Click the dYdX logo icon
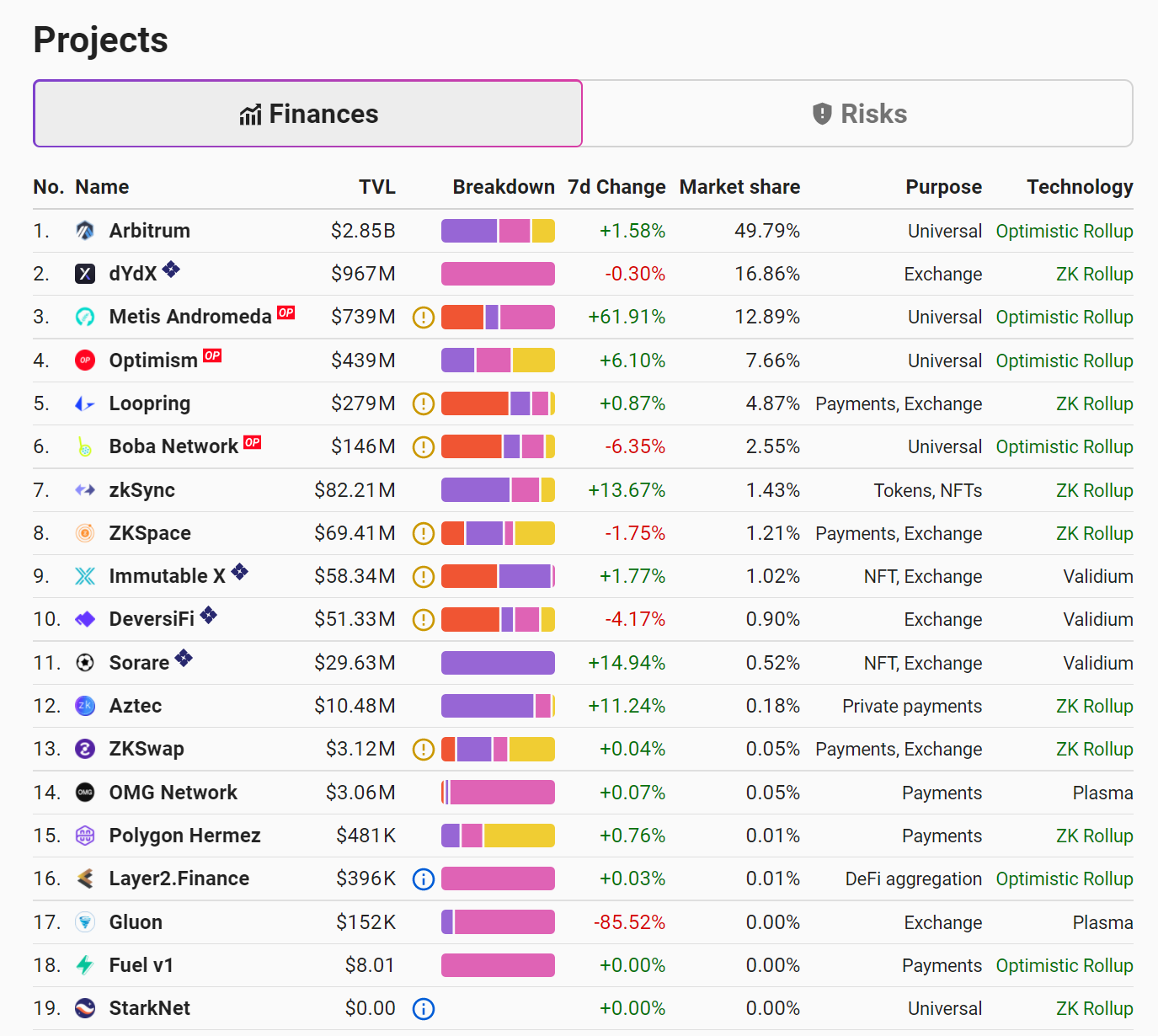The width and height of the screenshot is (1158, 1036). click(85, 274)
